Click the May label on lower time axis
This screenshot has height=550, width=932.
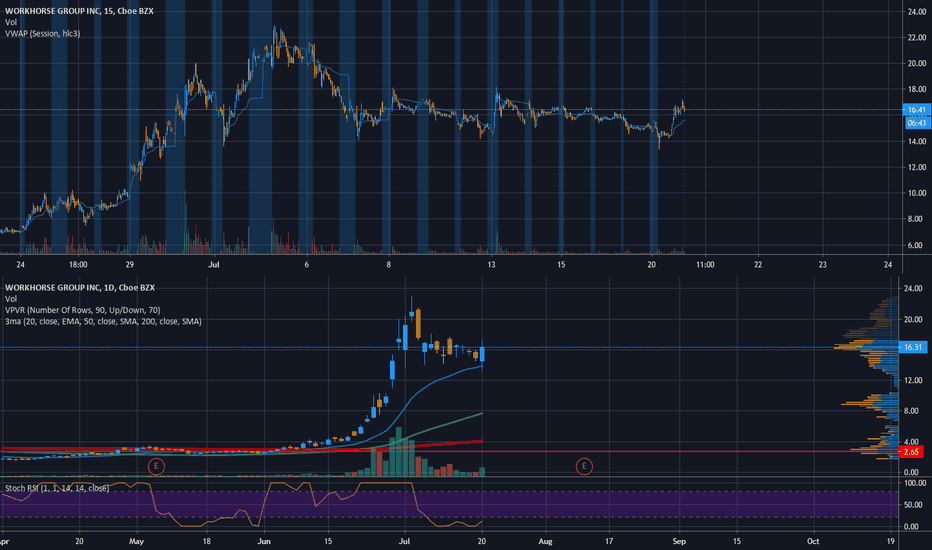pos(137,541)
